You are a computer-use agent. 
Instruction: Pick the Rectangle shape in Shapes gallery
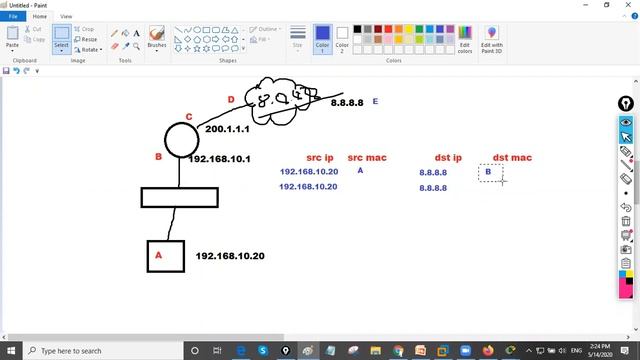point(207,30)
